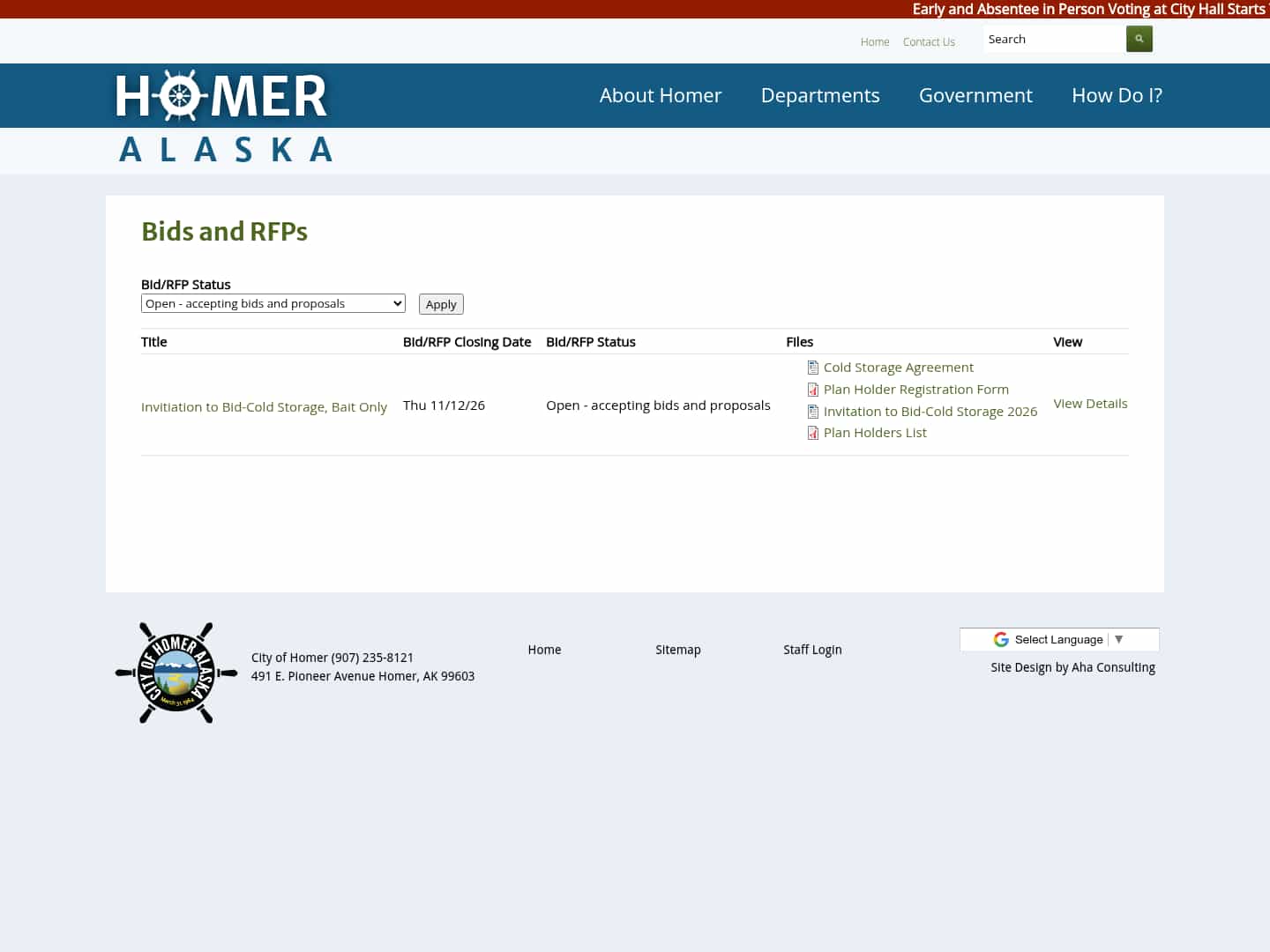Click the 491 E. Pioneer Avenue address text

click(362, 676)
